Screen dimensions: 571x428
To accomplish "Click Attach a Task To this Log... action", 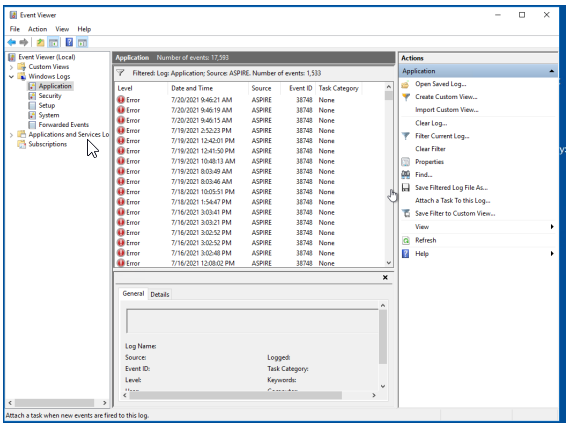I will (x=453, y=201).
